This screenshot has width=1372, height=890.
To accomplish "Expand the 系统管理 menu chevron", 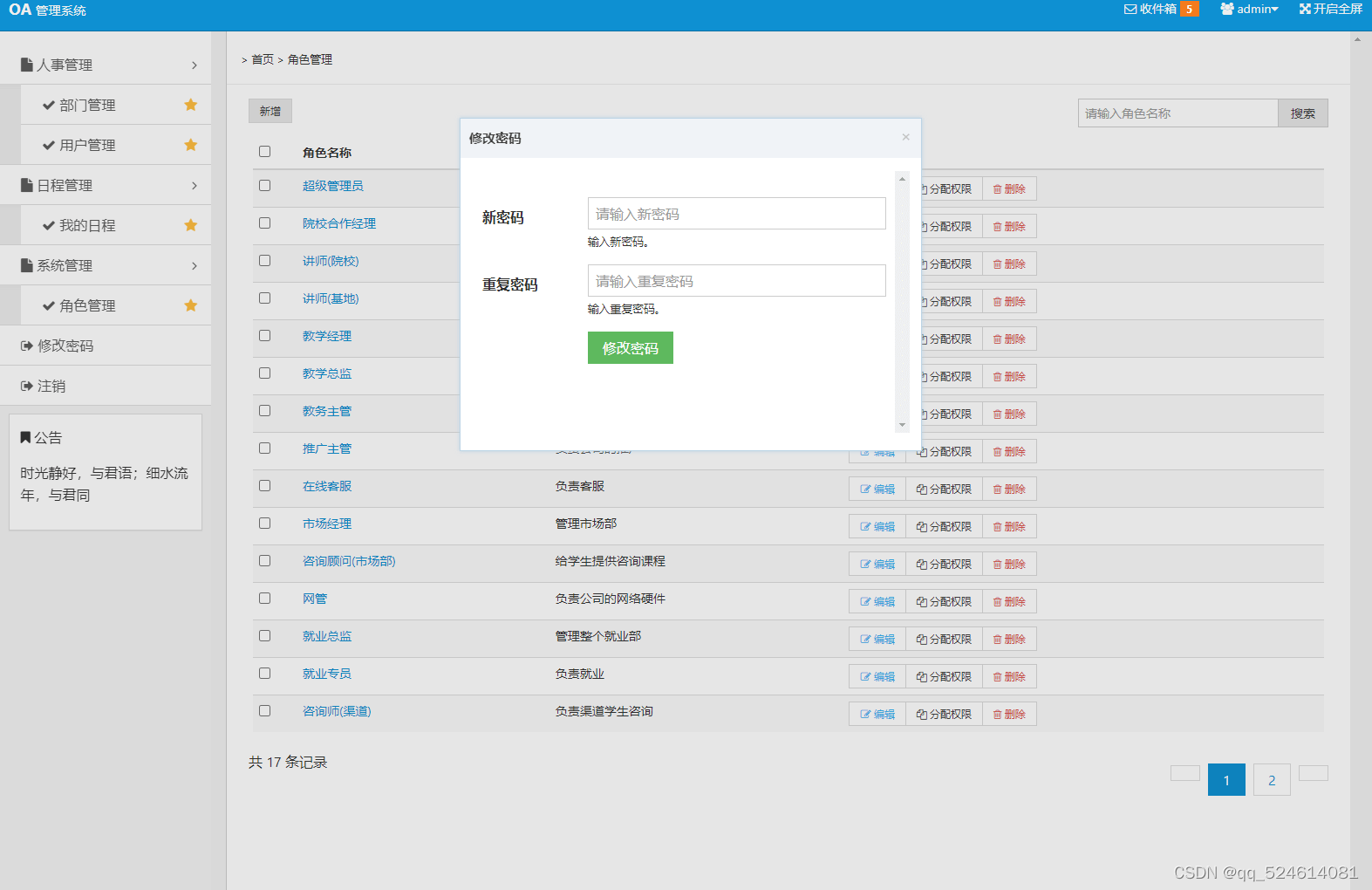I will pos(195,266).
